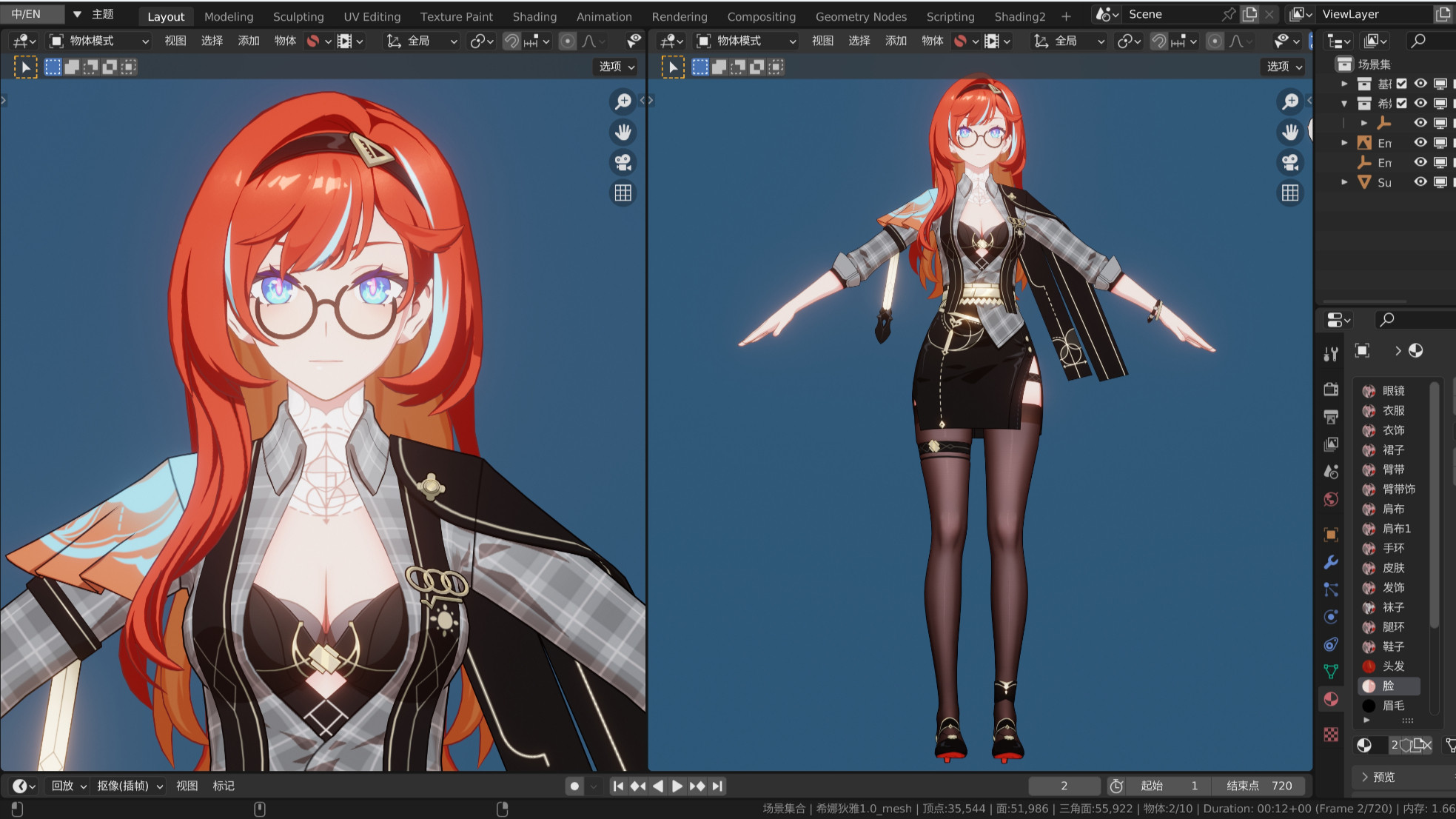Toggle orthographic grid icon in left viewport

[623, 193]
